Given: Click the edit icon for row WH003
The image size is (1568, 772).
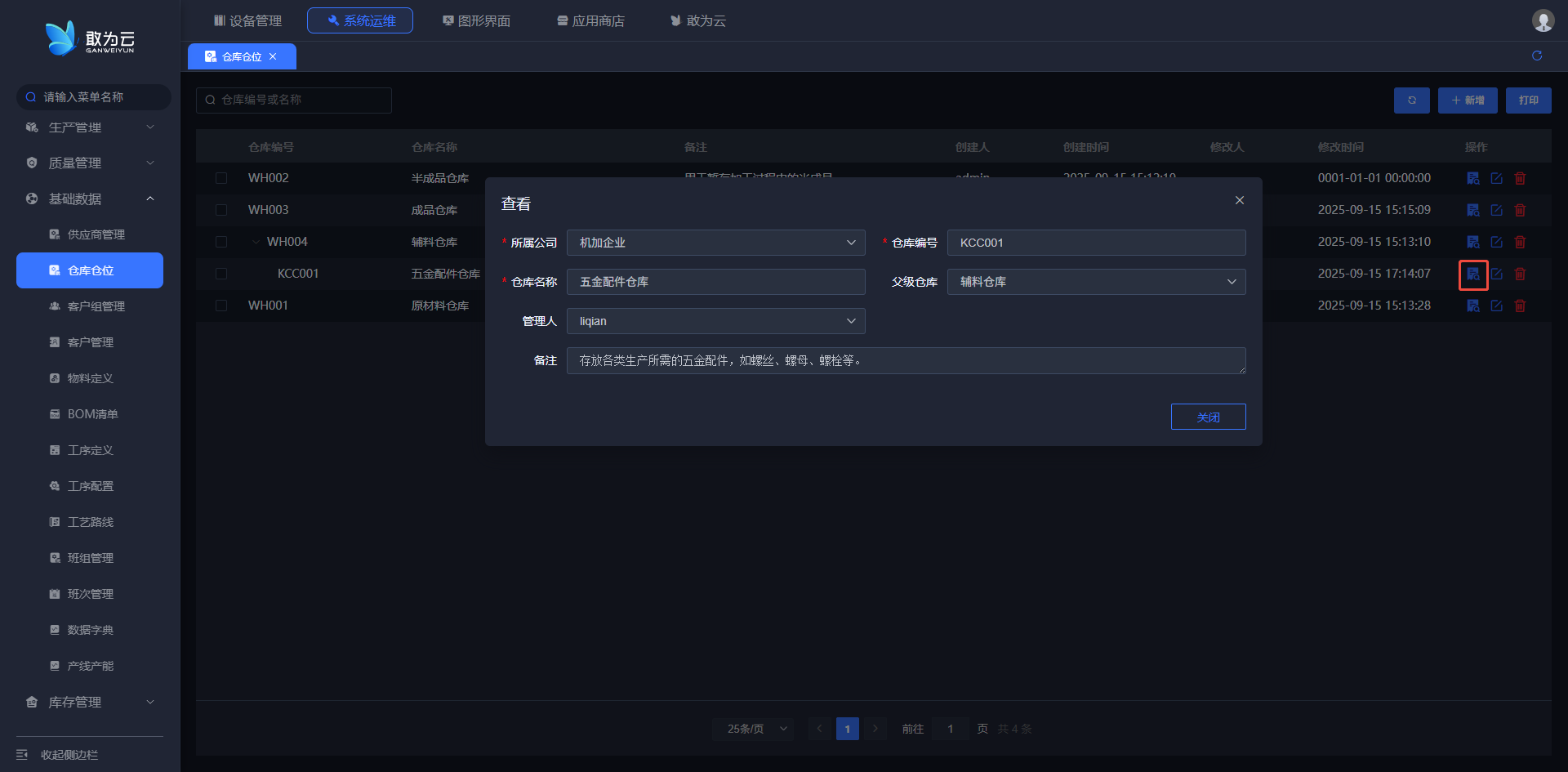Looking at the screenshot, I should pyautogui.click(x=1496, y=210).
